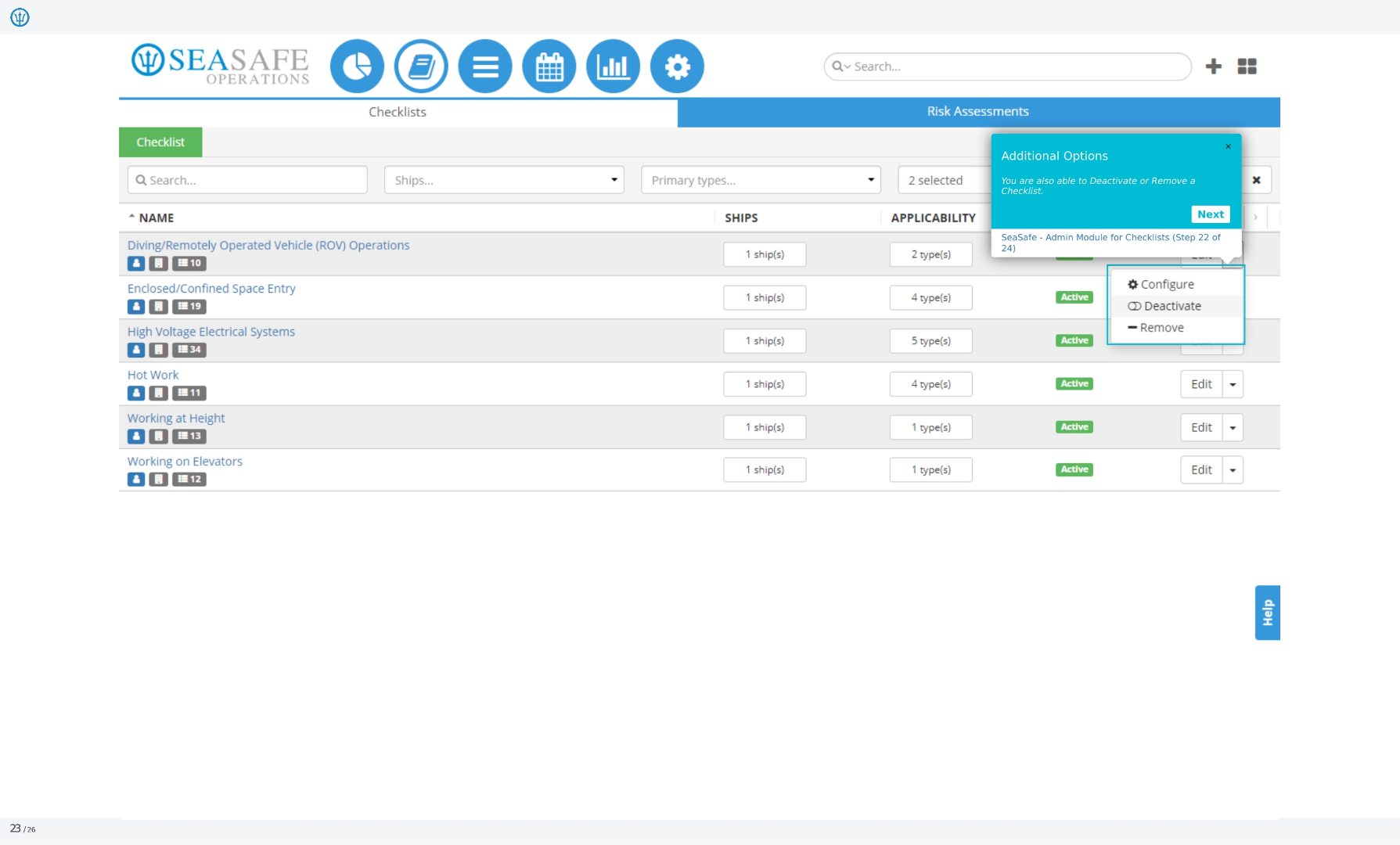Viewport: 1400px width, 845px height.
Task: Click the green Checklist button
Action: pos(160,142)
